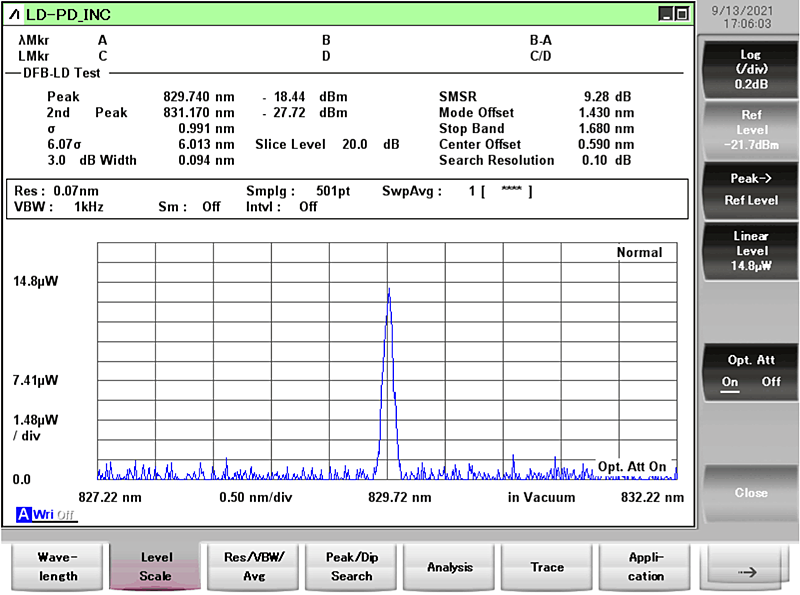The height and width of the screenshot is (595, 800).
Task: Open Res/VBW/Avg settings
Action: (254, 566)
